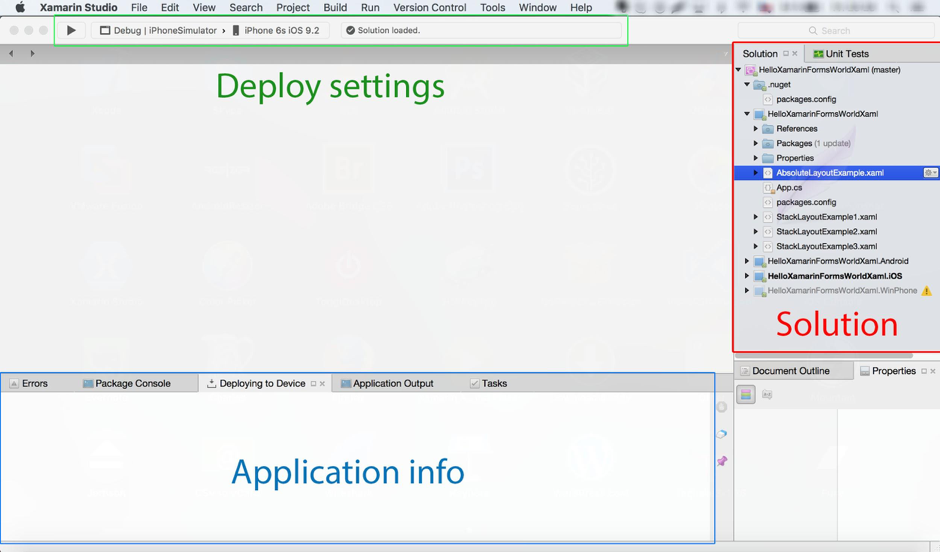Close the Solution pad with its x

coord(795,53)
